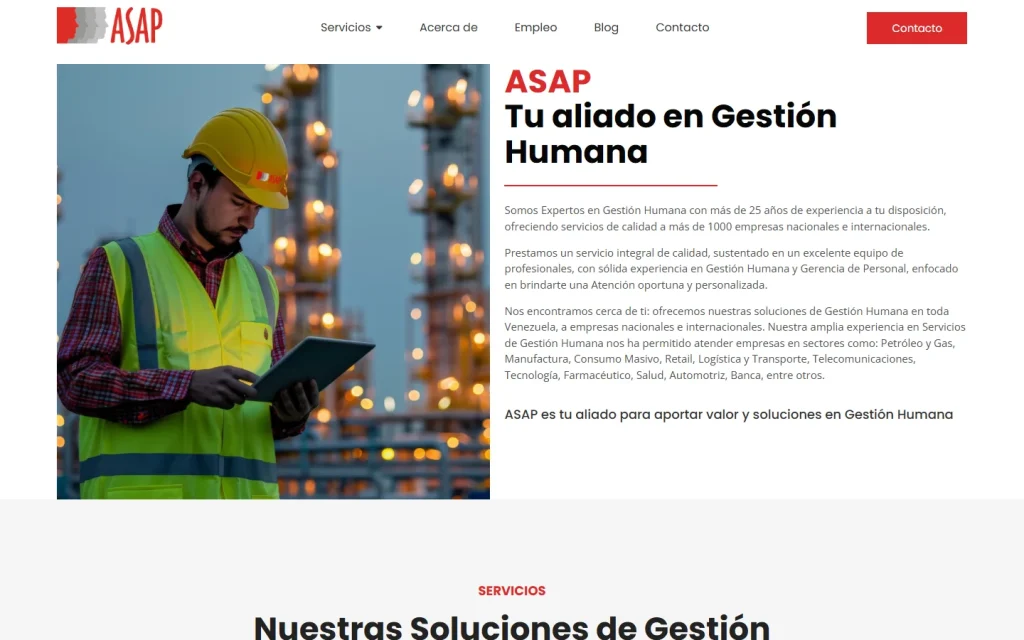The image size is (1024, 640).
Task: Click the paragraph starting 'Prestamos un servicio integral'
Action: [x=731, y=268]
